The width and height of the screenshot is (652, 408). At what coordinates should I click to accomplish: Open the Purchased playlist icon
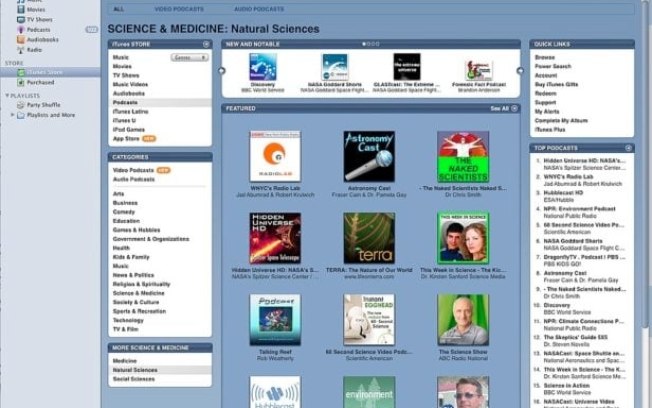21,82
